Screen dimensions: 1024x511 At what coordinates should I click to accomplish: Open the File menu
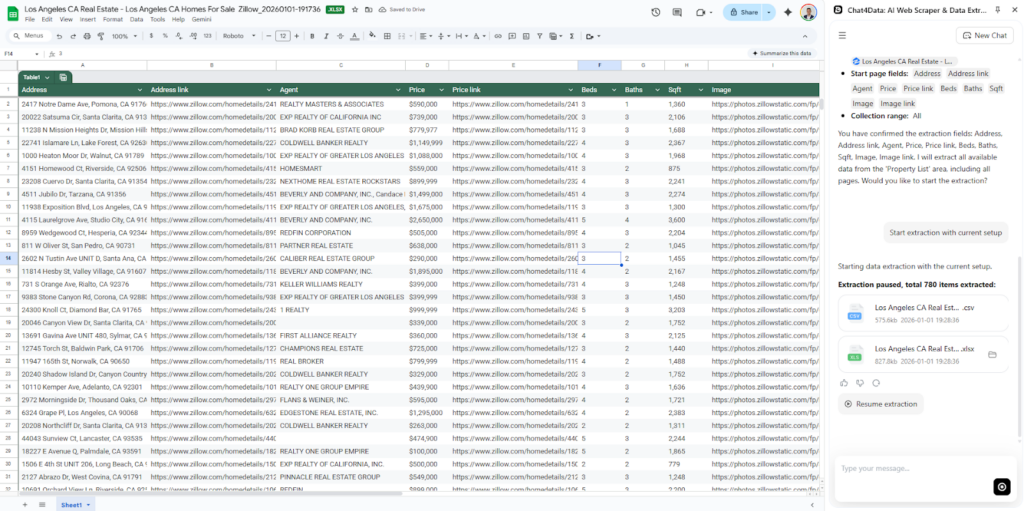[x=30, y=20]
